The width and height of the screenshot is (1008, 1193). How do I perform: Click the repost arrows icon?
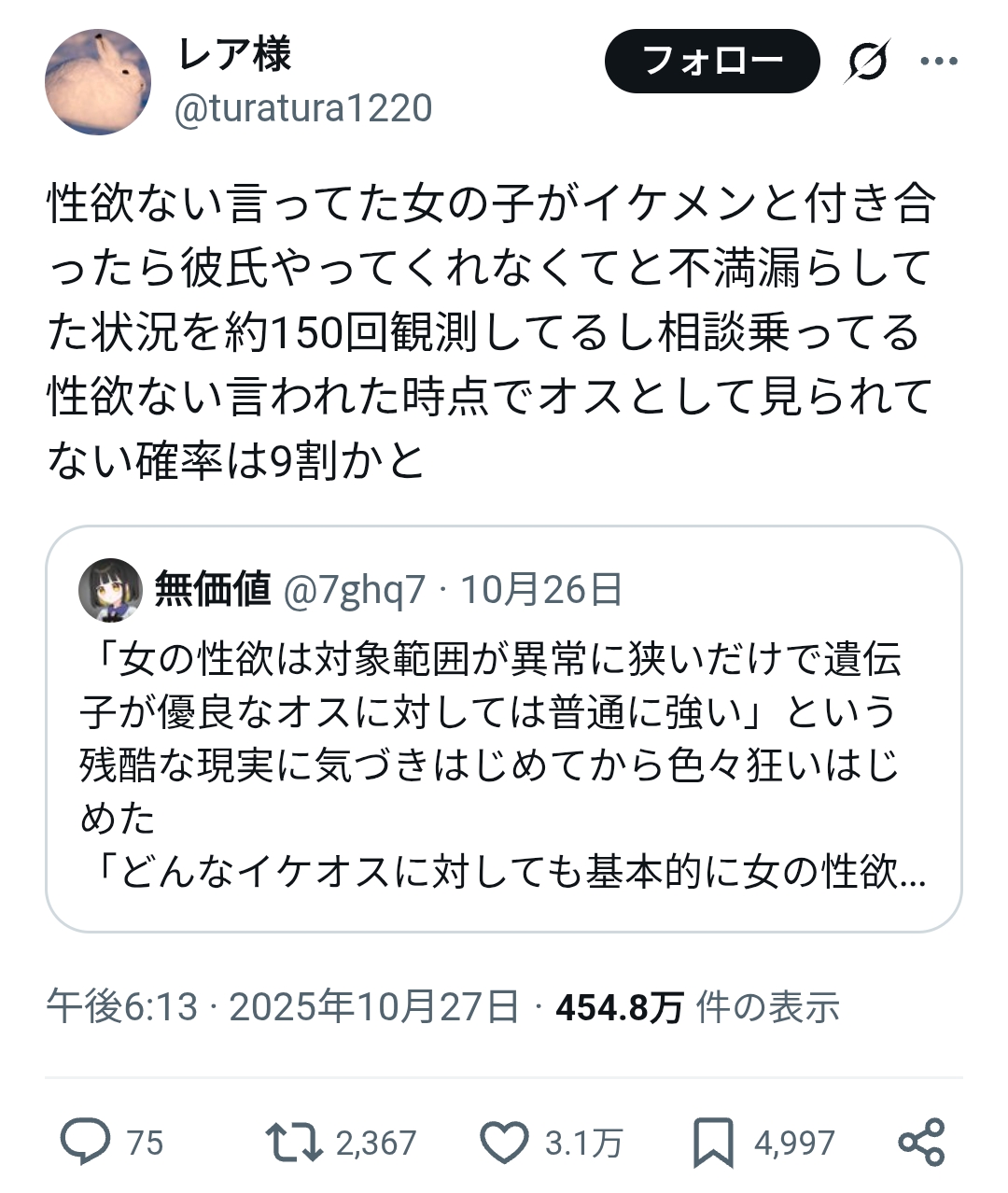click(294, 1142)
